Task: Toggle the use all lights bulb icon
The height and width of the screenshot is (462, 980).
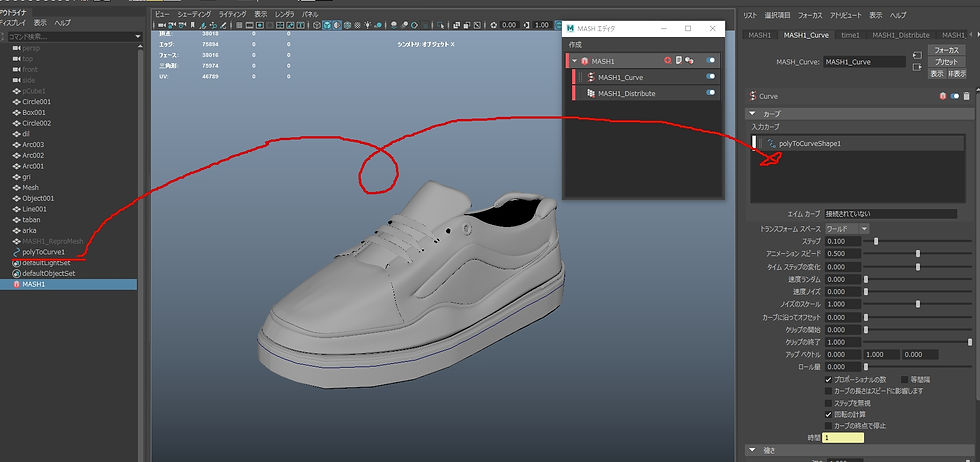Action: coord(368,25)
